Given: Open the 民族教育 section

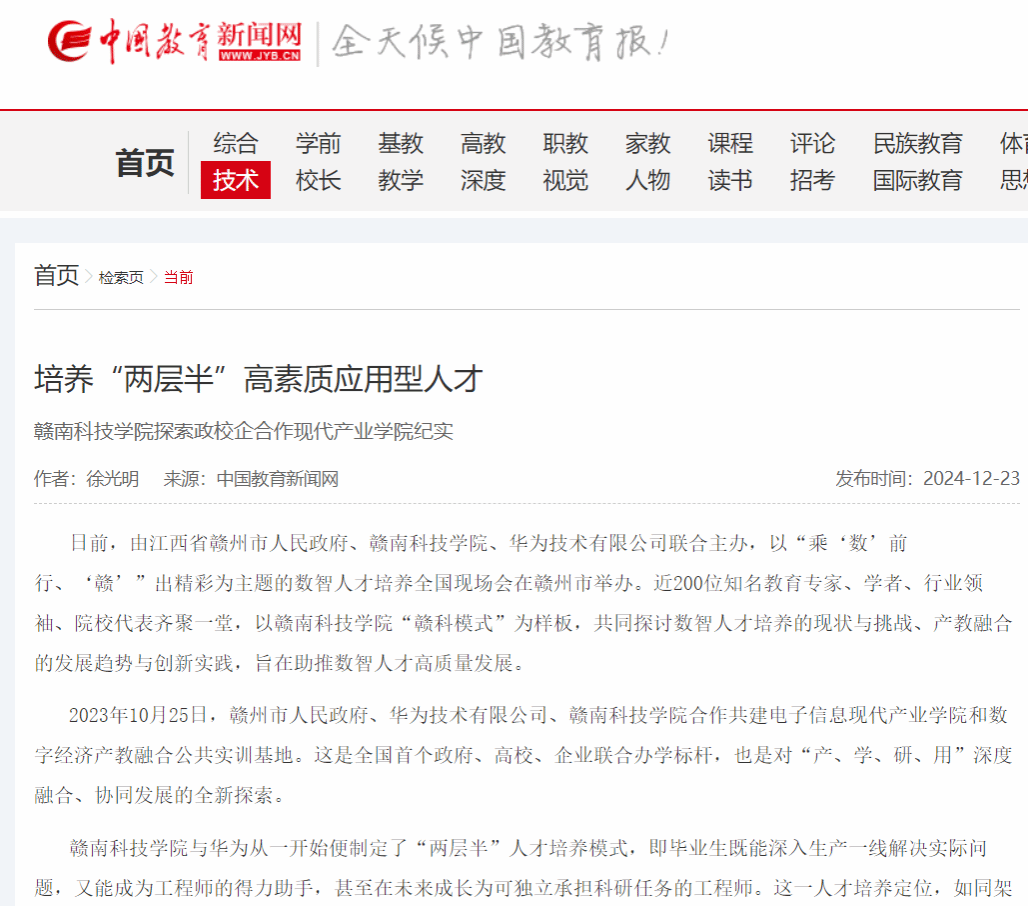Looking at the screenshot, I should pyautogui.click(x=917, y=144).
